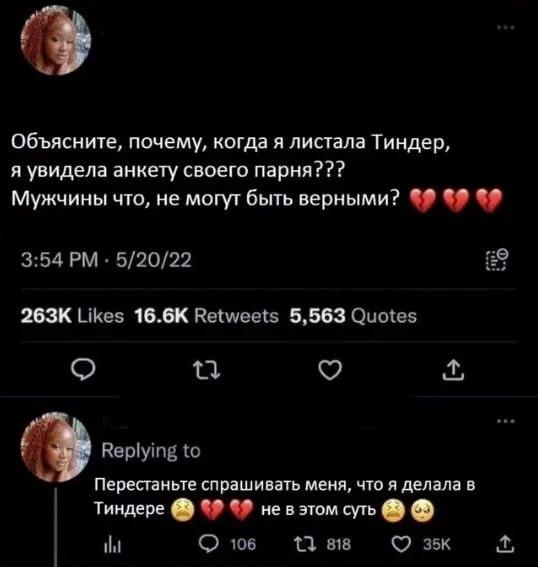Share the reply tweet via upload icon
Image resolution: width=538 pixels, height=567 pixels.
(505, 544)
